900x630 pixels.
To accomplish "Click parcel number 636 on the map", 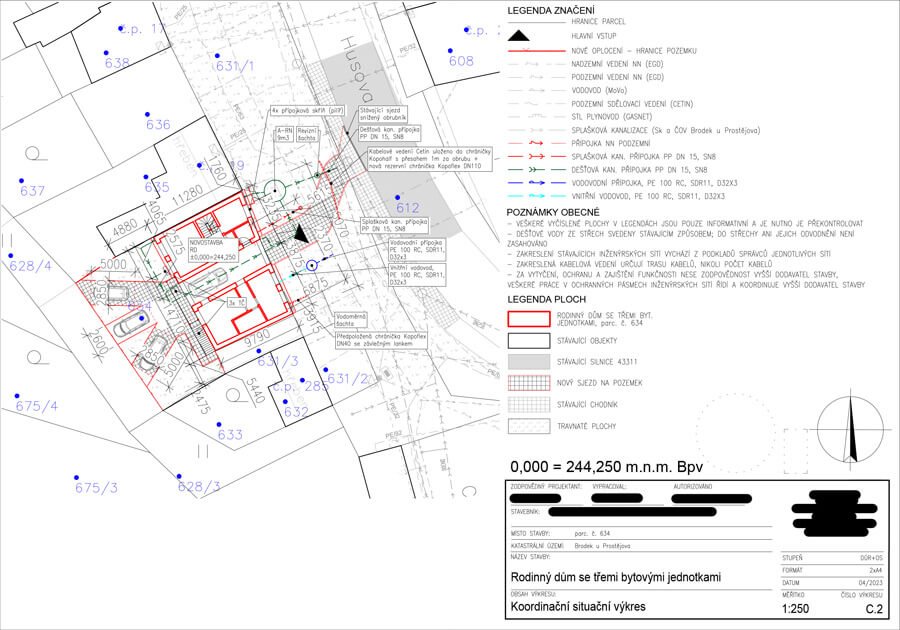I will pos(158,125).
